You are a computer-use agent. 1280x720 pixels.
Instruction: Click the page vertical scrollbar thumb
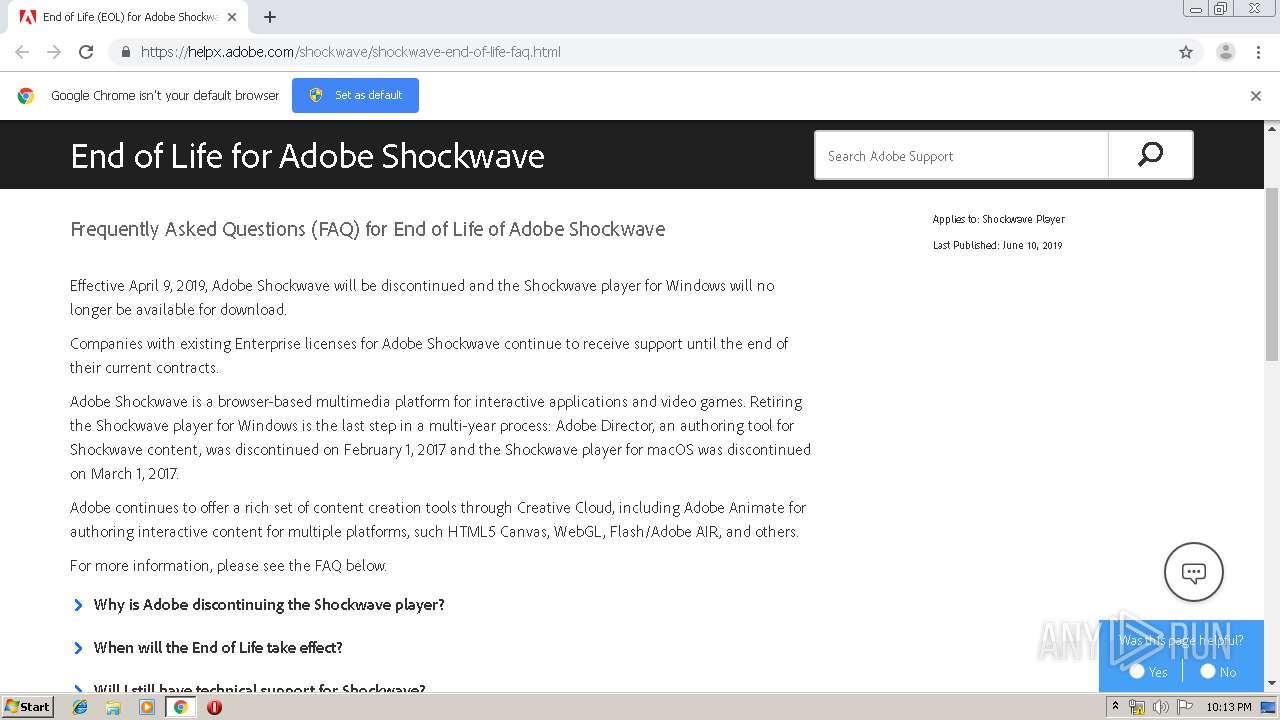click(x=1272, y=273)
